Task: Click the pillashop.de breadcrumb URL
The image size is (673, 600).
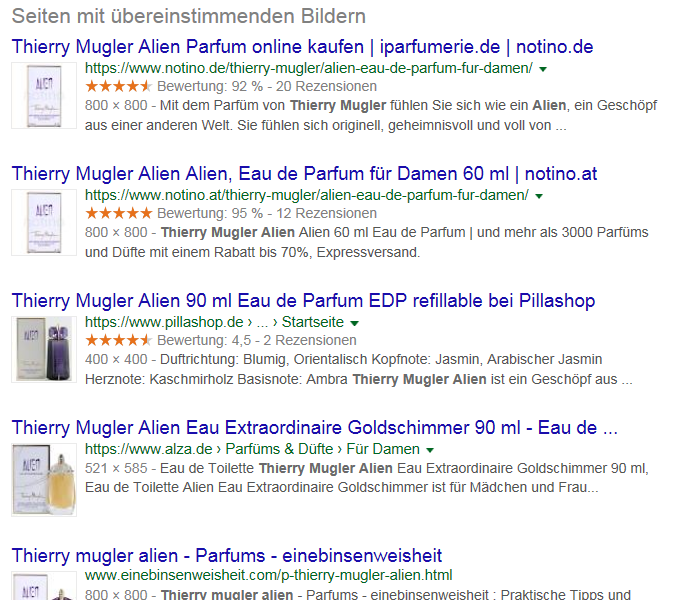Action: click(x=214, y=322)
